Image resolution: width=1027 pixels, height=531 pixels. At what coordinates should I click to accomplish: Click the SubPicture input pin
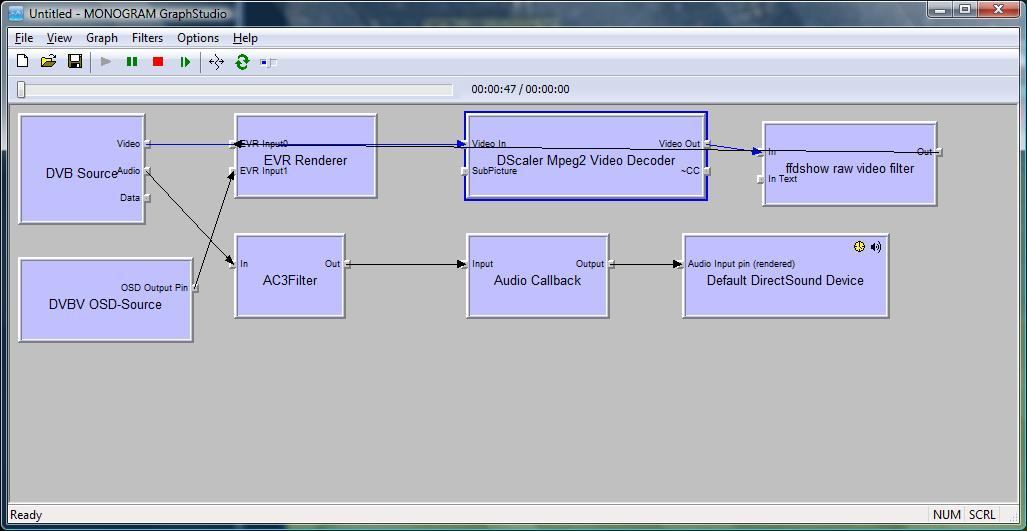tap(463, 172)
